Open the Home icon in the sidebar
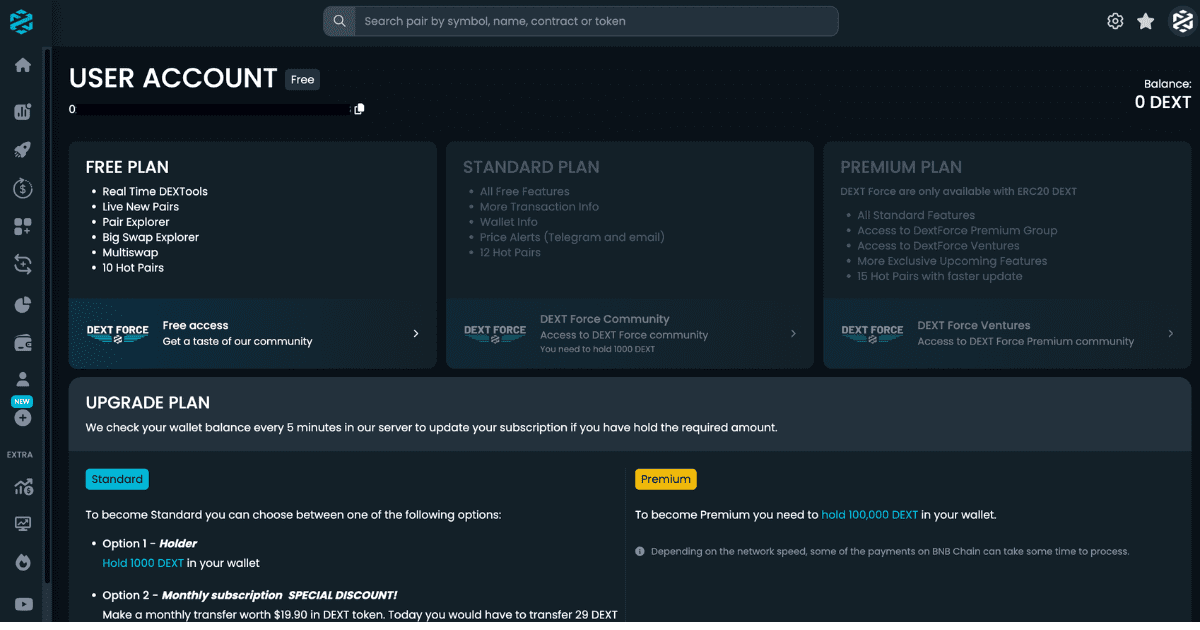 coord(22,64)
